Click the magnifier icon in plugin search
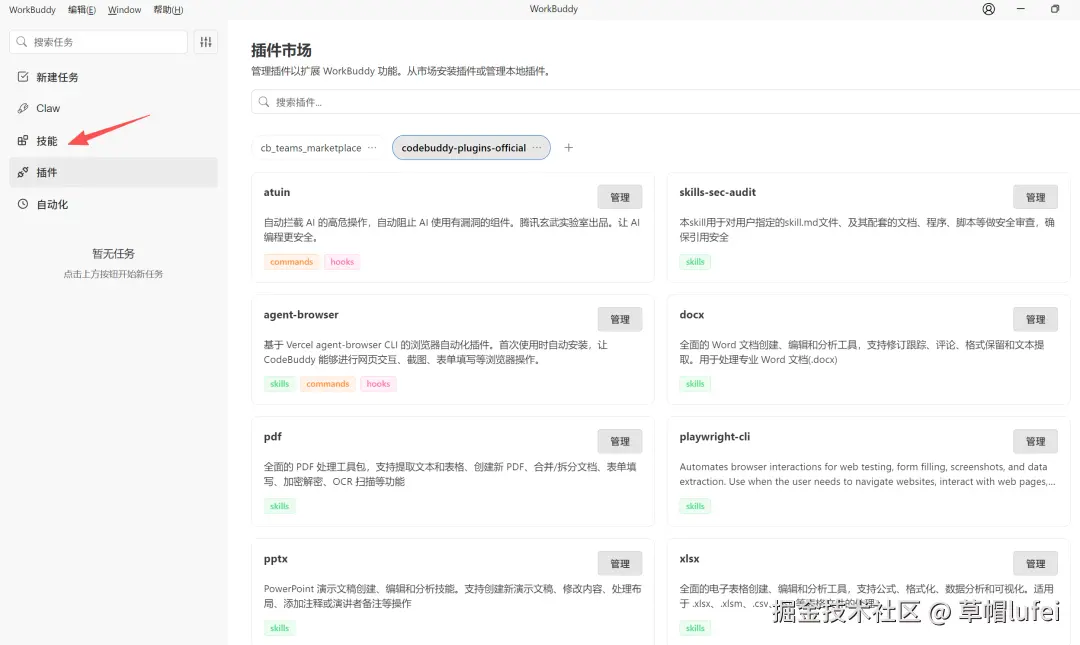Viewport: 1080px width, 645px height. [x=264, y=102]
